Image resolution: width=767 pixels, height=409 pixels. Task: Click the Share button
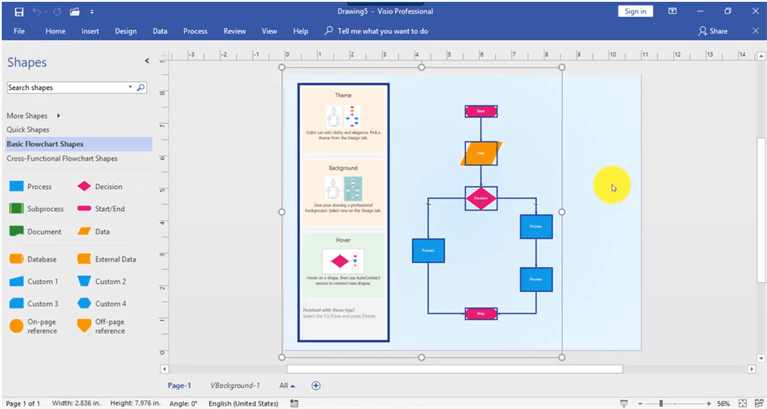(x=712, y=31)
